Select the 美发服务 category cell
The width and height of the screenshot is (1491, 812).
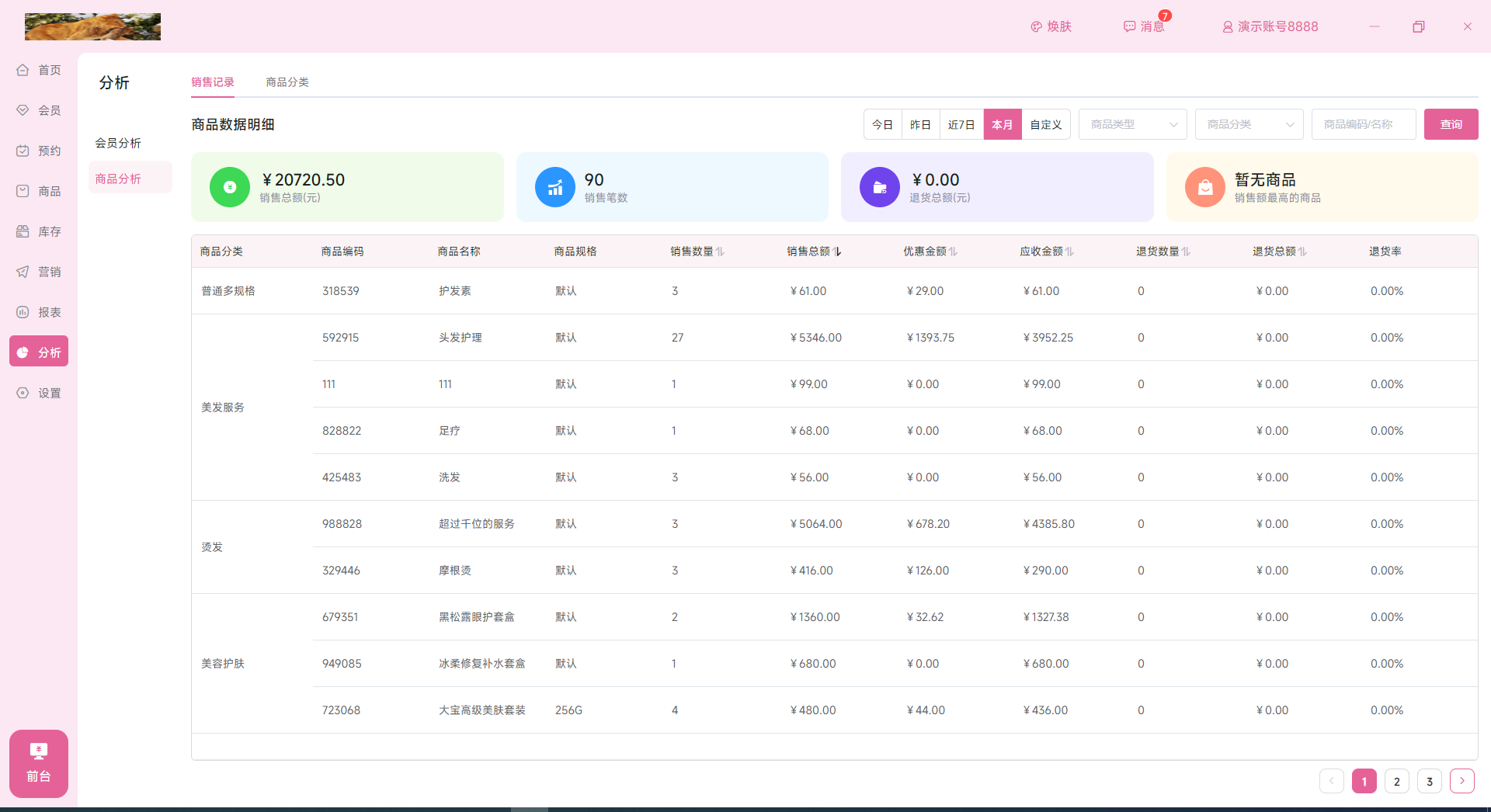tap(223, 408)
